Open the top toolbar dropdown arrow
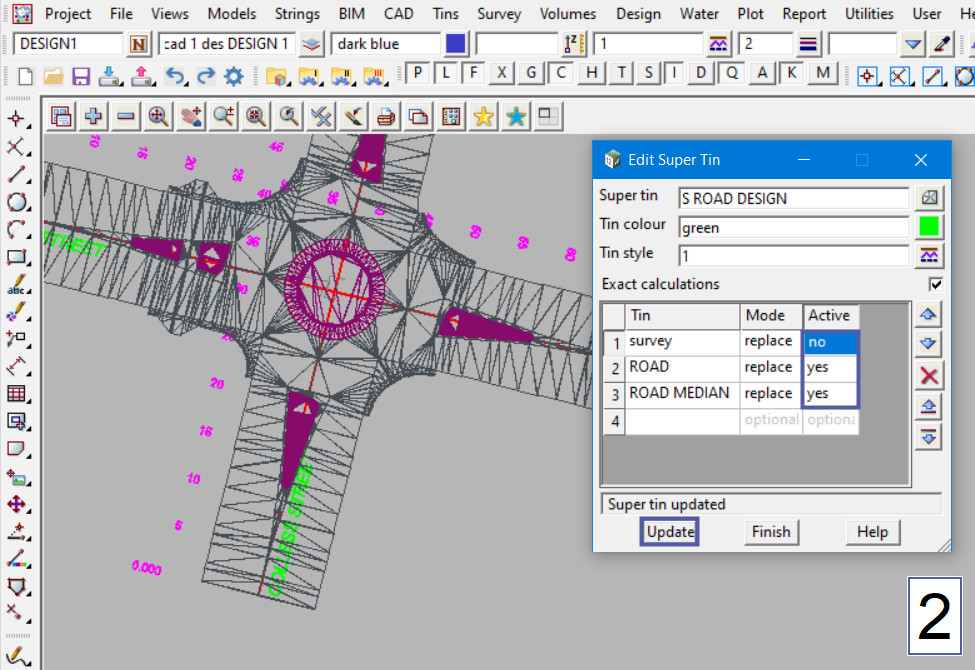 coord(912,45)
